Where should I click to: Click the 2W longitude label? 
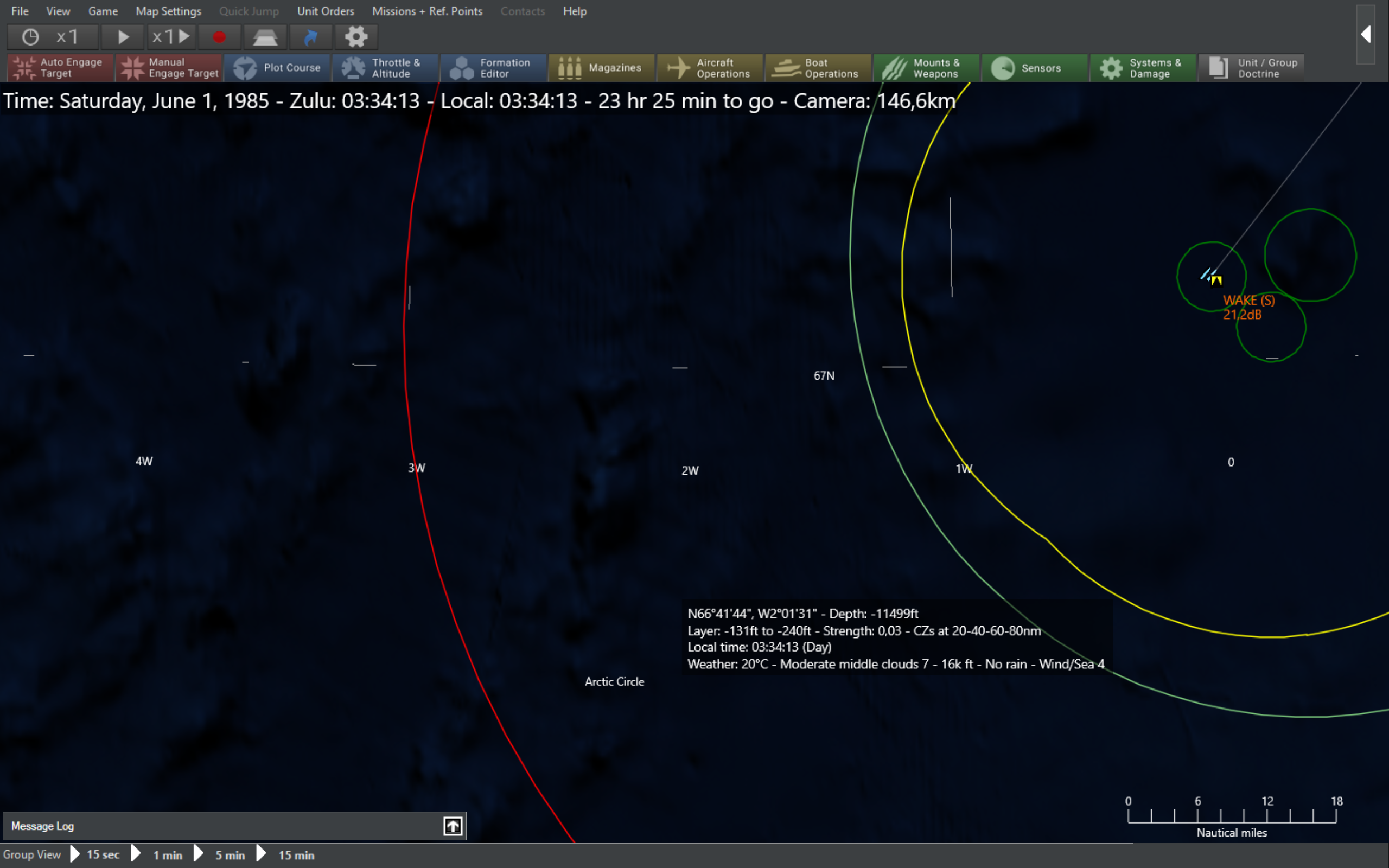pos(690,471)
